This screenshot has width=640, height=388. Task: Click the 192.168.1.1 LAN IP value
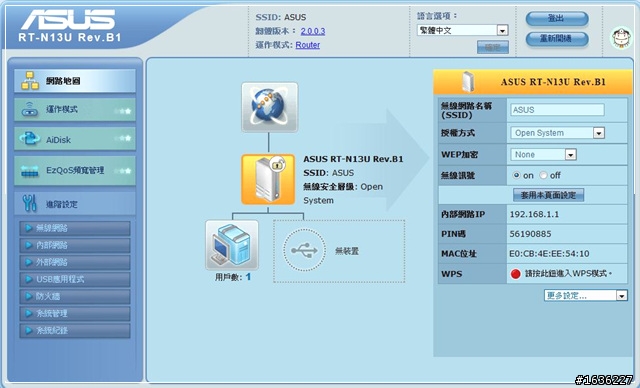tap(534, 214)
